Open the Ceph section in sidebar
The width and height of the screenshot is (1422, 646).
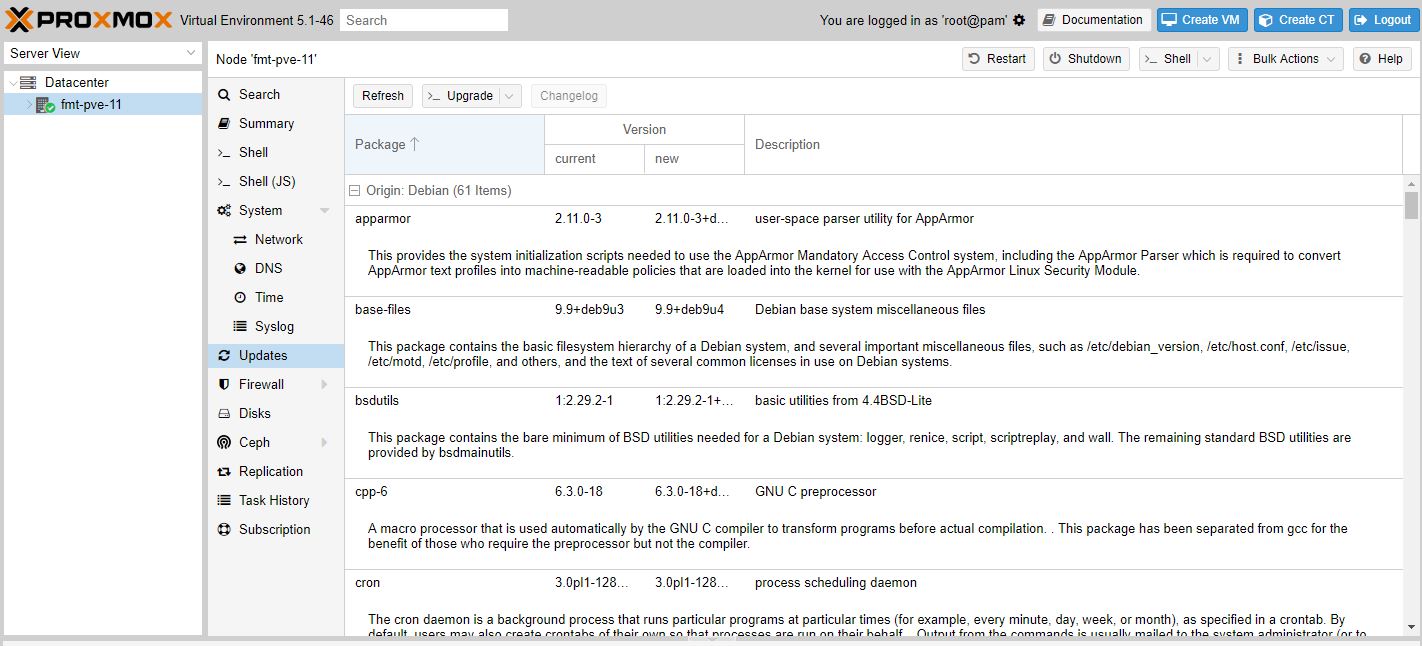coord(254,442)
